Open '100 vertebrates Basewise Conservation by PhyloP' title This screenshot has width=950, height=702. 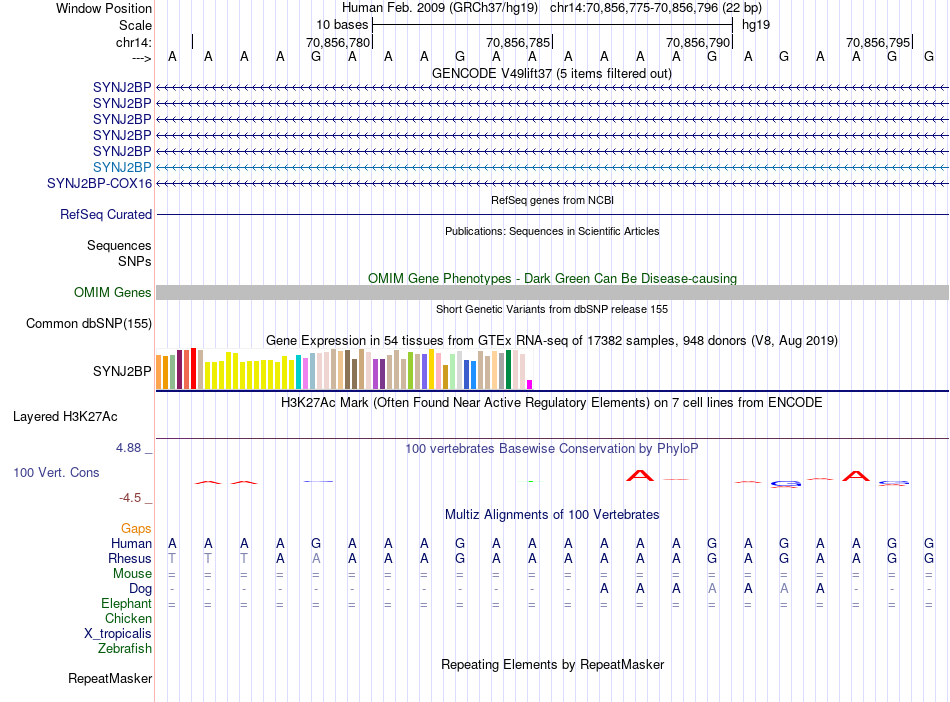551,449
